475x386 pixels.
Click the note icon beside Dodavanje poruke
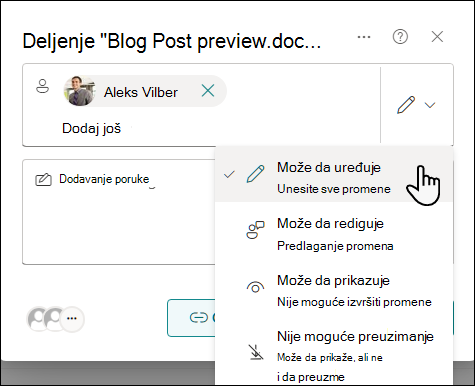(x=43, y=179)
